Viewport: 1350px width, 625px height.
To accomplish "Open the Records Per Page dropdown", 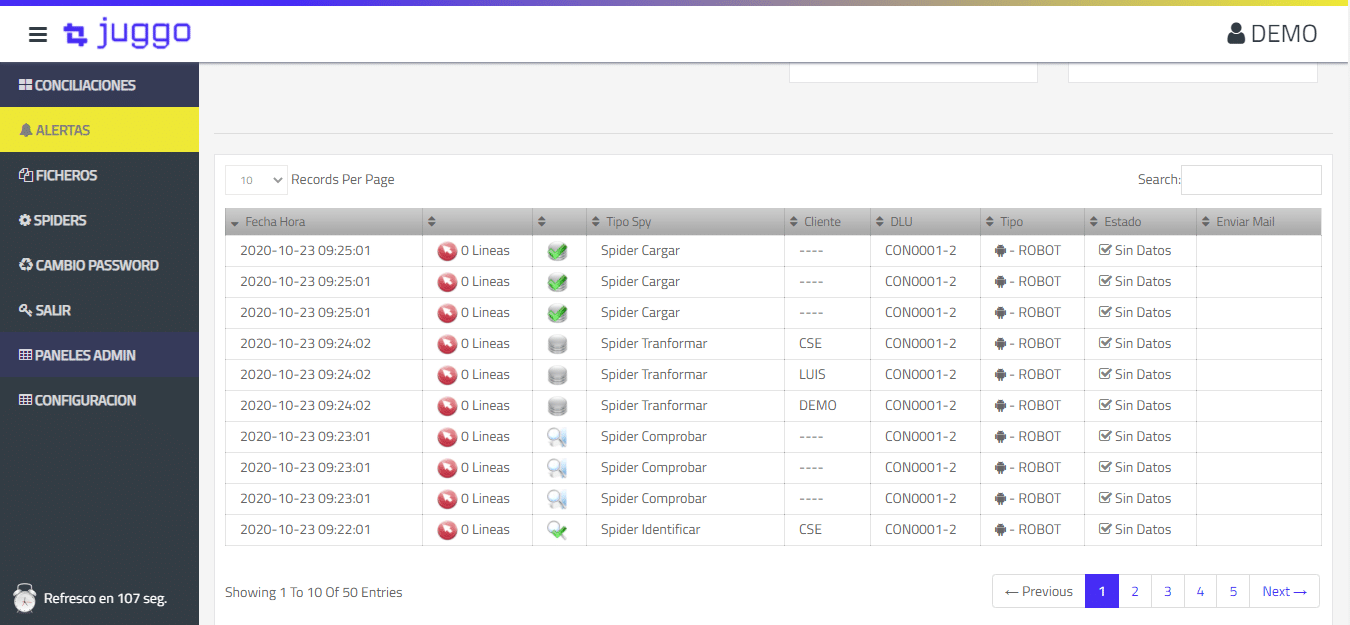I will coord(256,180).
